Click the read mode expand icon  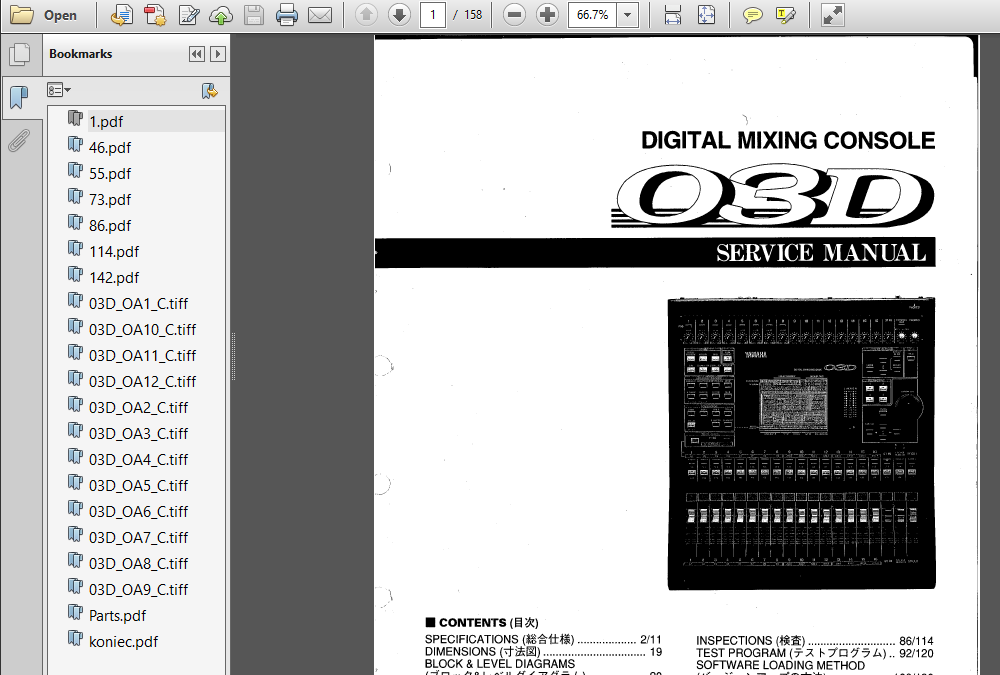[832, 15]
